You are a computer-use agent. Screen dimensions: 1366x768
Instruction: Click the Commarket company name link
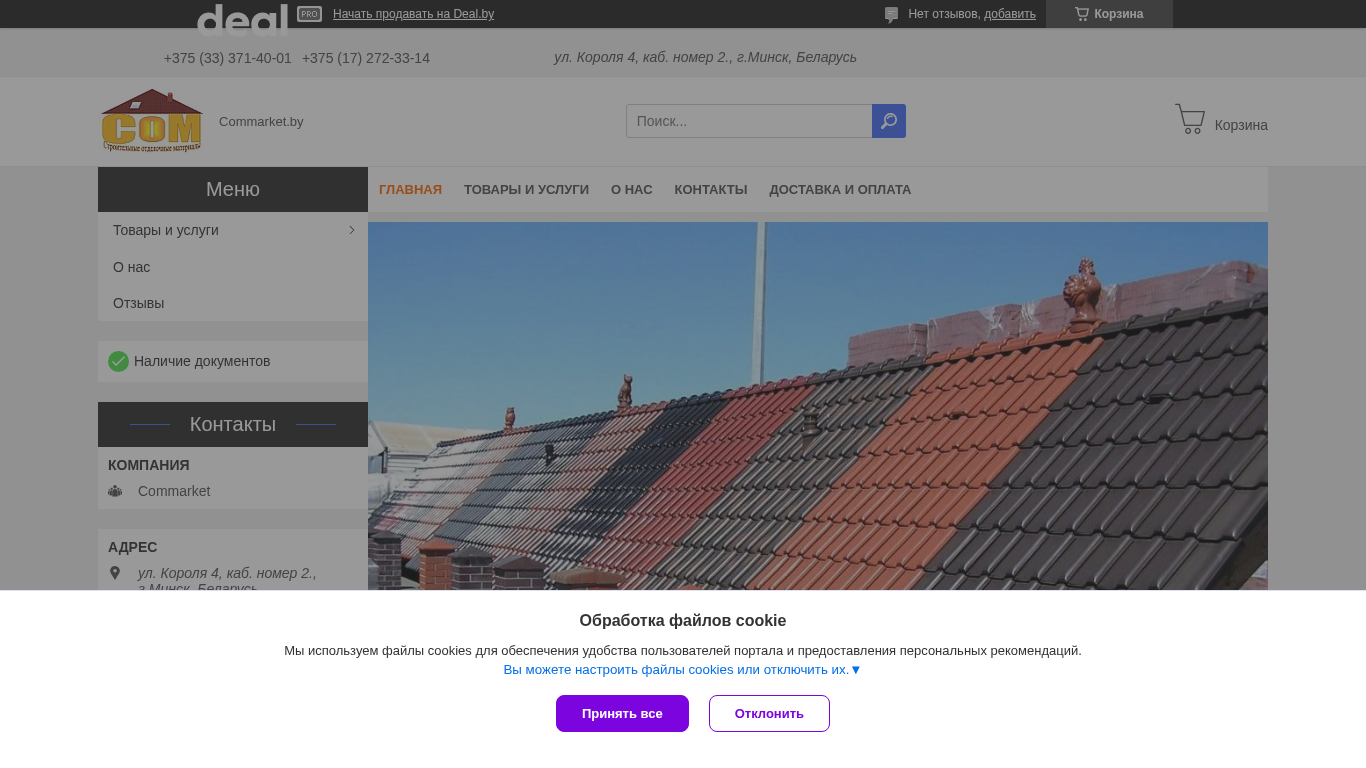point(174,491)
